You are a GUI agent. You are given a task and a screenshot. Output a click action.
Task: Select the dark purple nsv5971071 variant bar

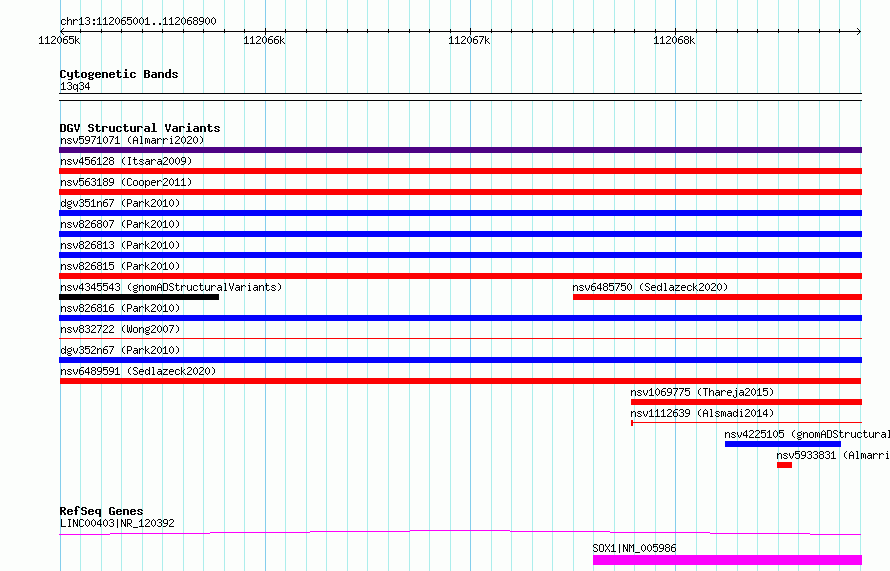pyautogui.click(x=460, y=150)
